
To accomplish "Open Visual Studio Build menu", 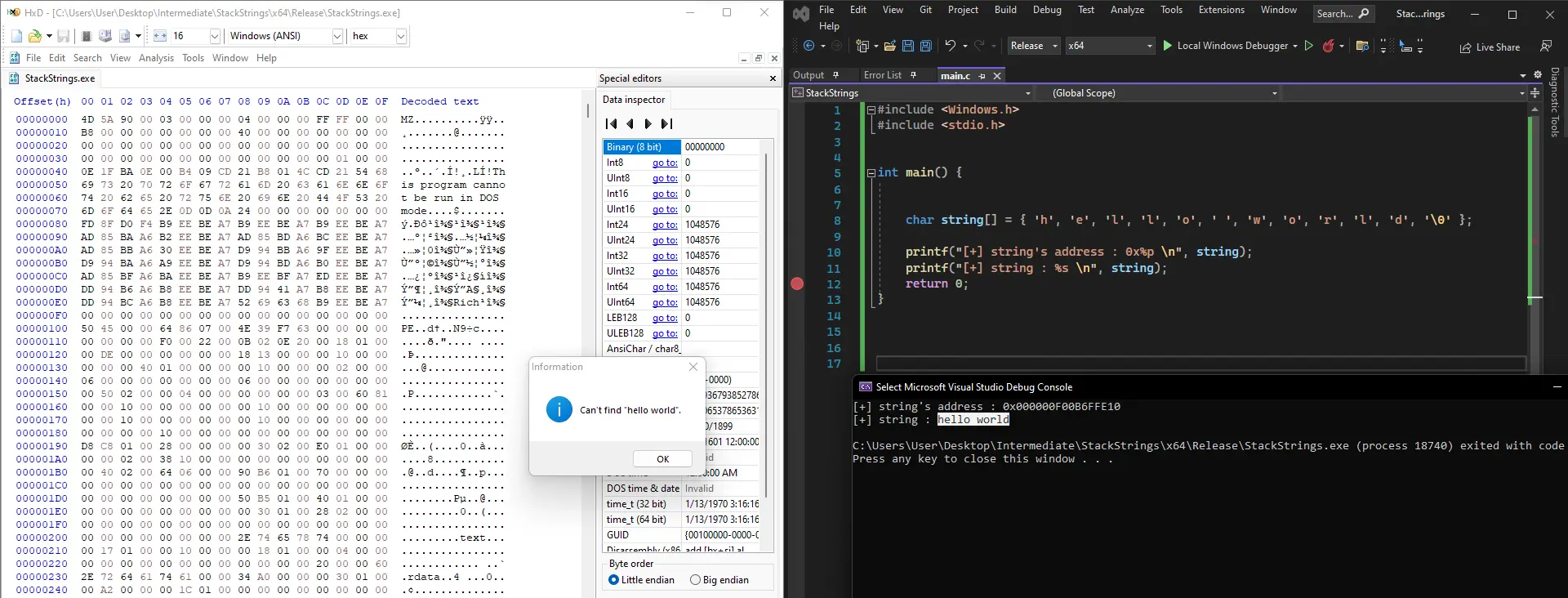I will tap(1005, 10).
